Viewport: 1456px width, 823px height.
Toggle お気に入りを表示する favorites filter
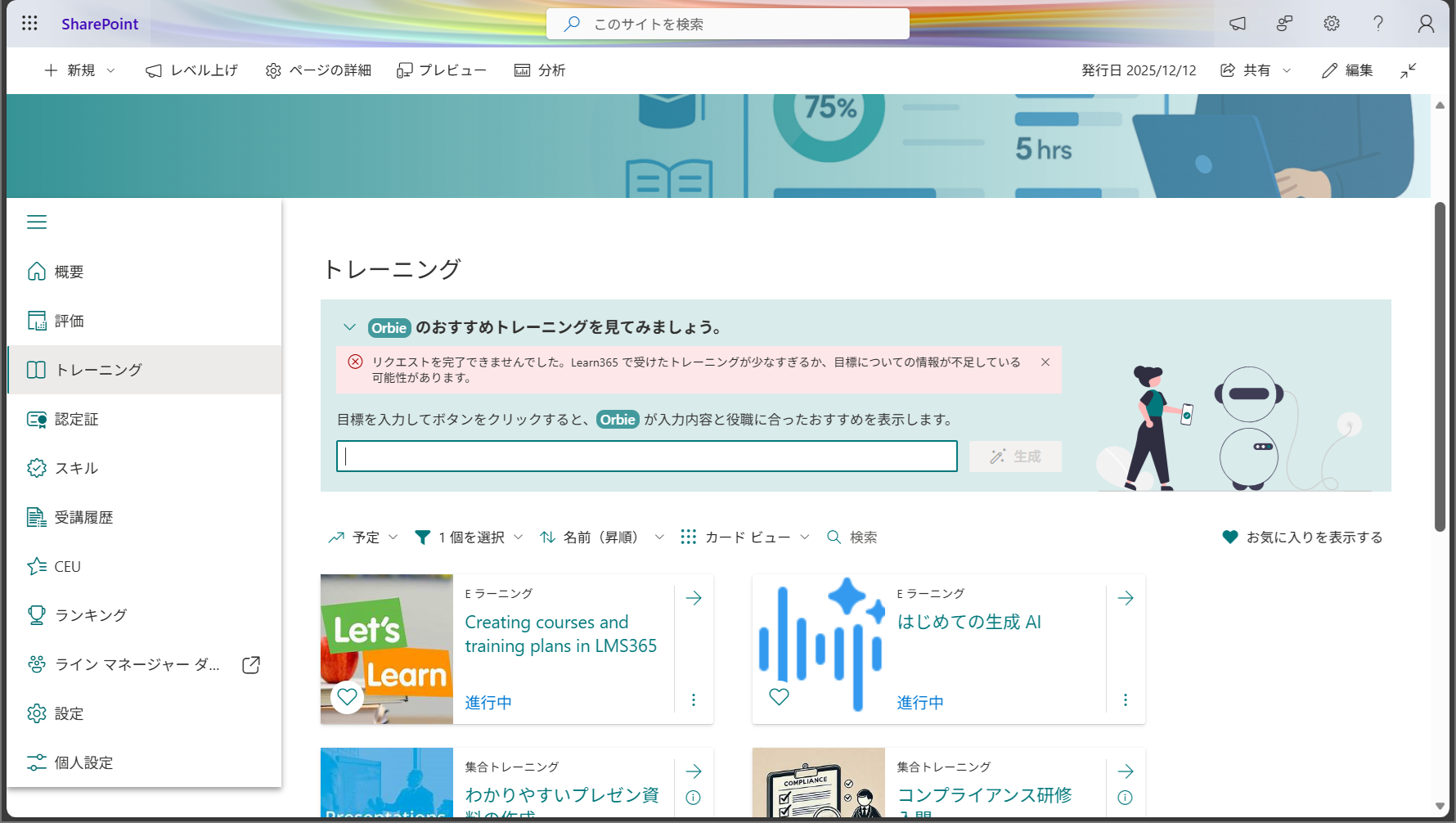1302,537
